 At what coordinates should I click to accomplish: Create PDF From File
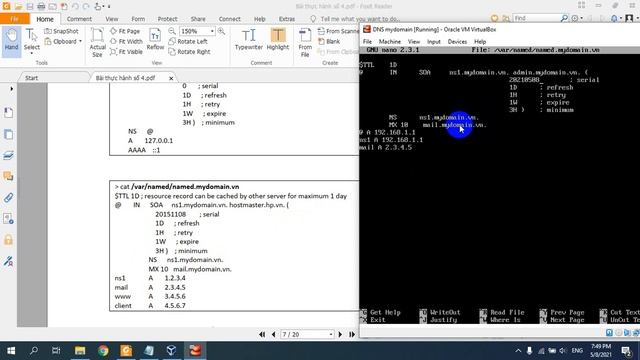pyautogui.click(x=305, y=42)
